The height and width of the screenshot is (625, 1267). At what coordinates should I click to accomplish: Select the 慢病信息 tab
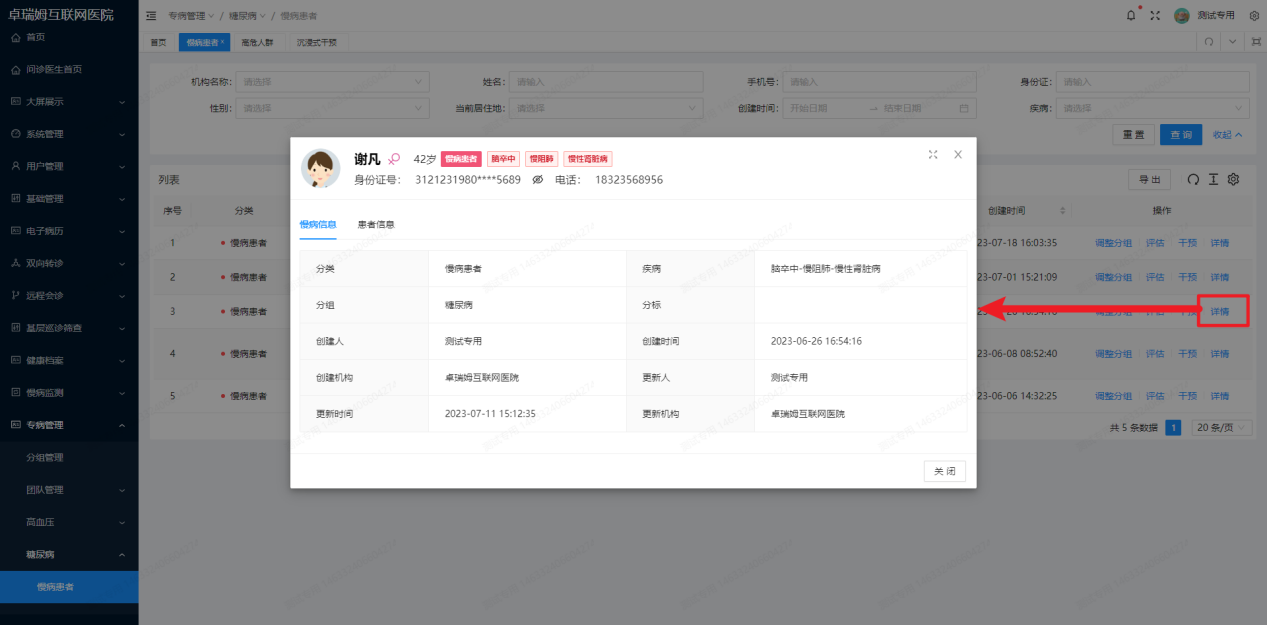(x=318, y=224)
